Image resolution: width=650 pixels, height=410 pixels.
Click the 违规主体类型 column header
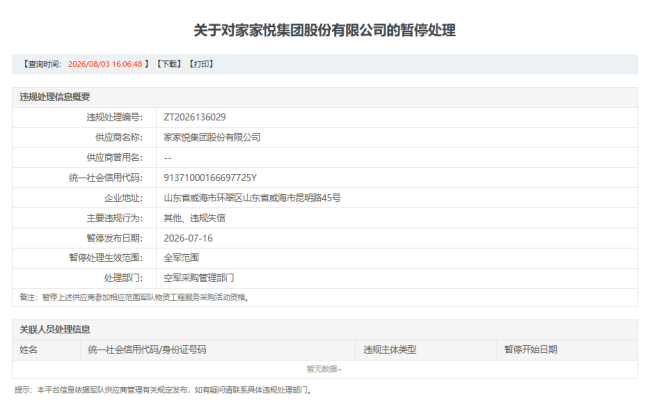(390, 350)
